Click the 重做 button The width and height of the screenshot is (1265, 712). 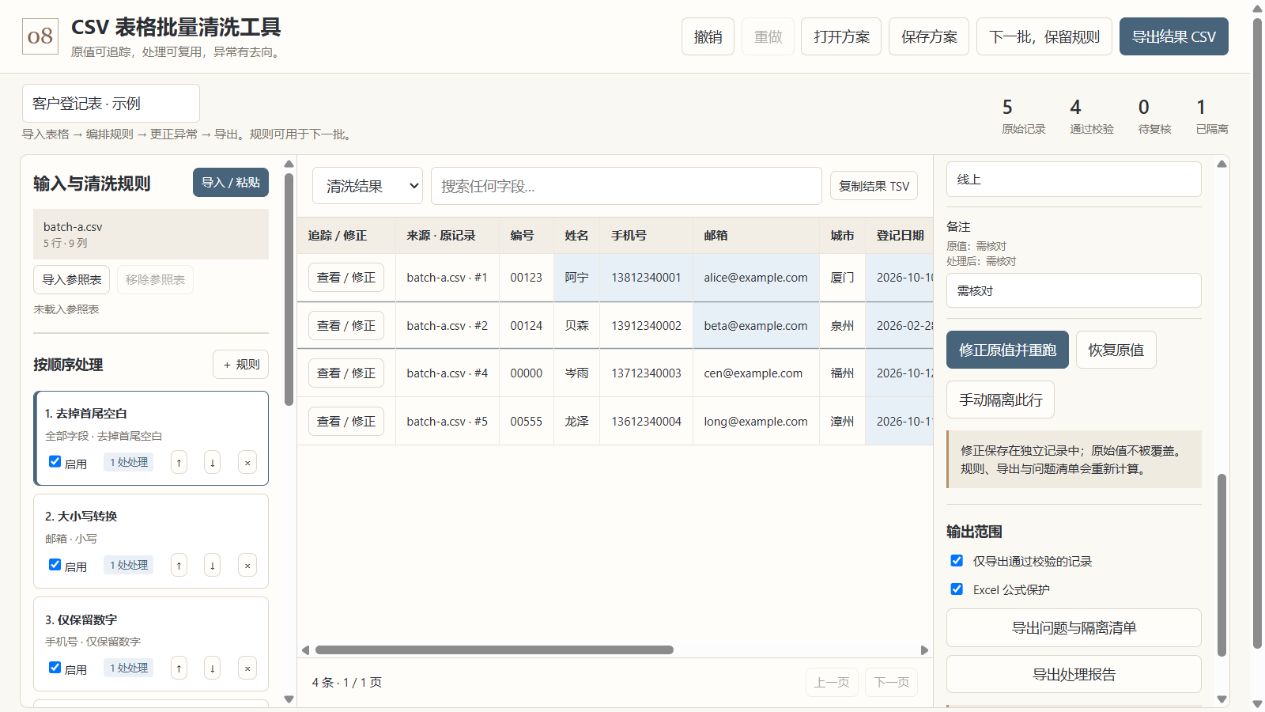pos(768,36)
